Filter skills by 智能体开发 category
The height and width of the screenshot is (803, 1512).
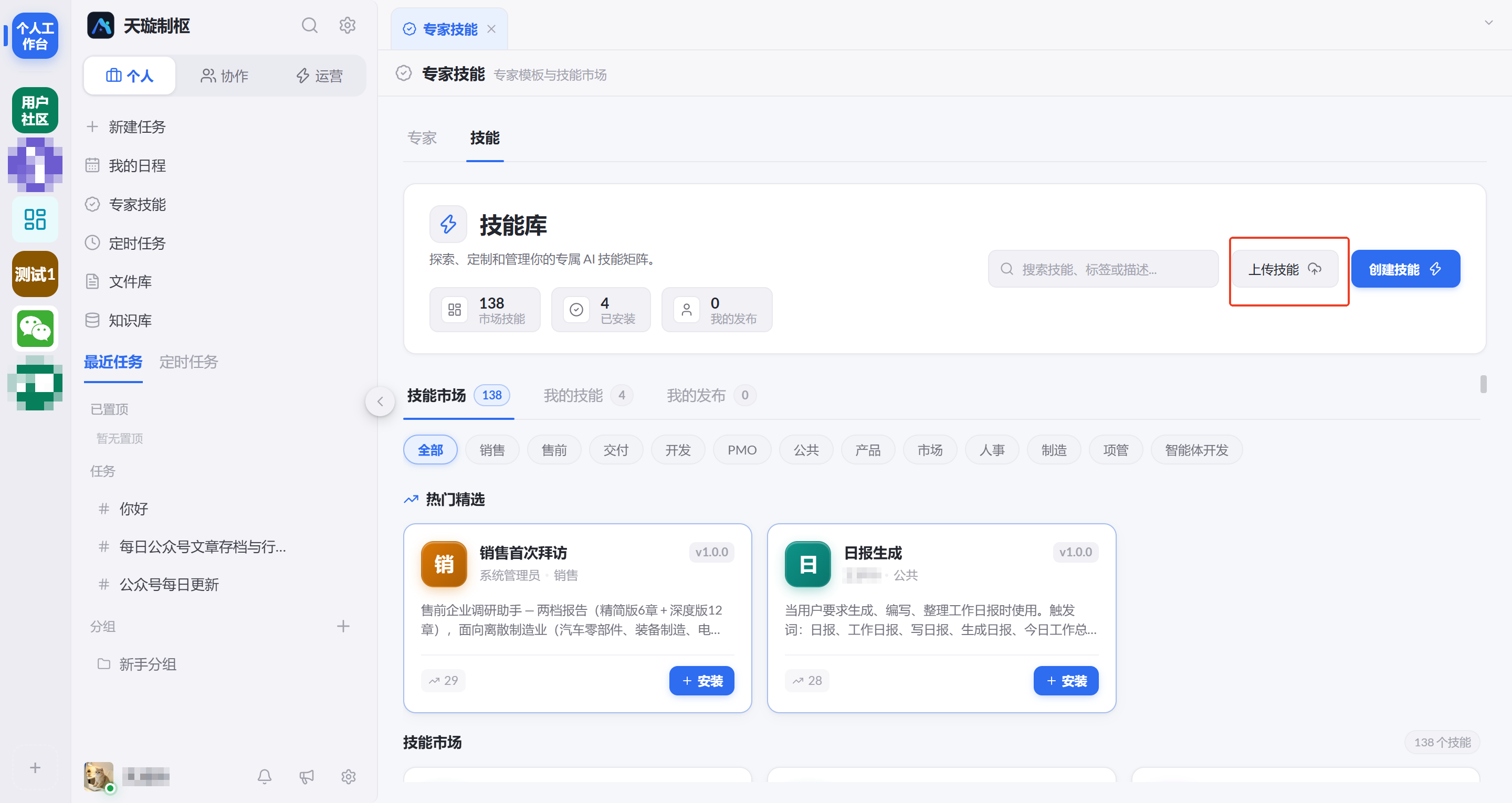click(1196, 450)
